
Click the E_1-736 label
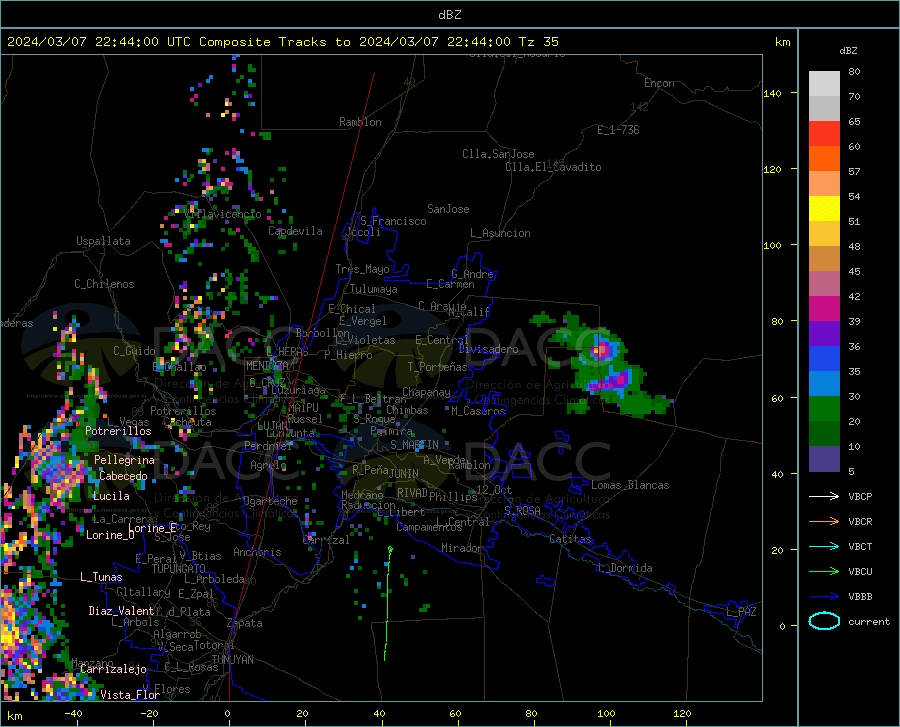pos(618,130)
